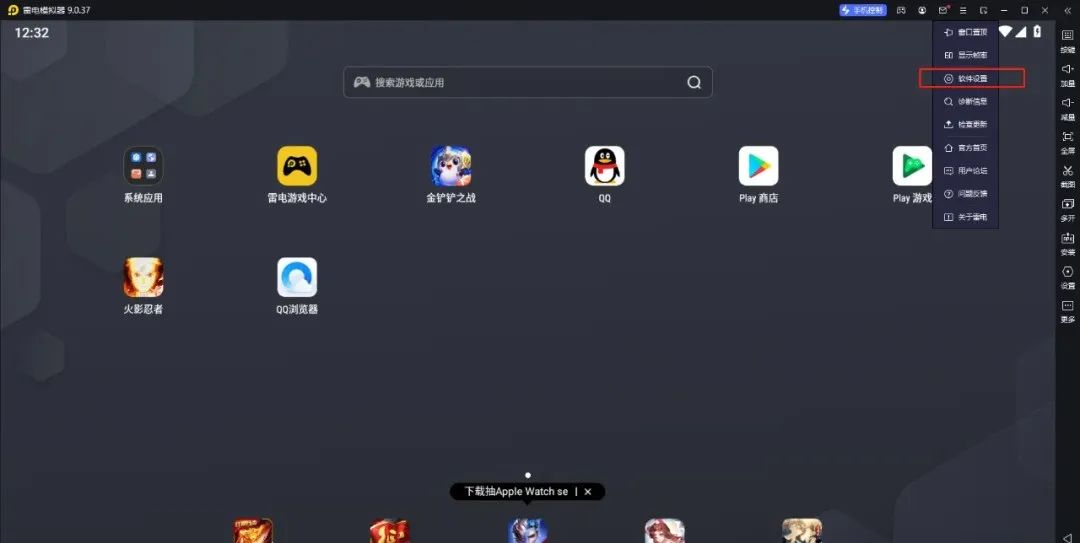The width and height of the screenshot is (1080, 543).
Task: Open the user account icon in title bar
Action: 922,10
